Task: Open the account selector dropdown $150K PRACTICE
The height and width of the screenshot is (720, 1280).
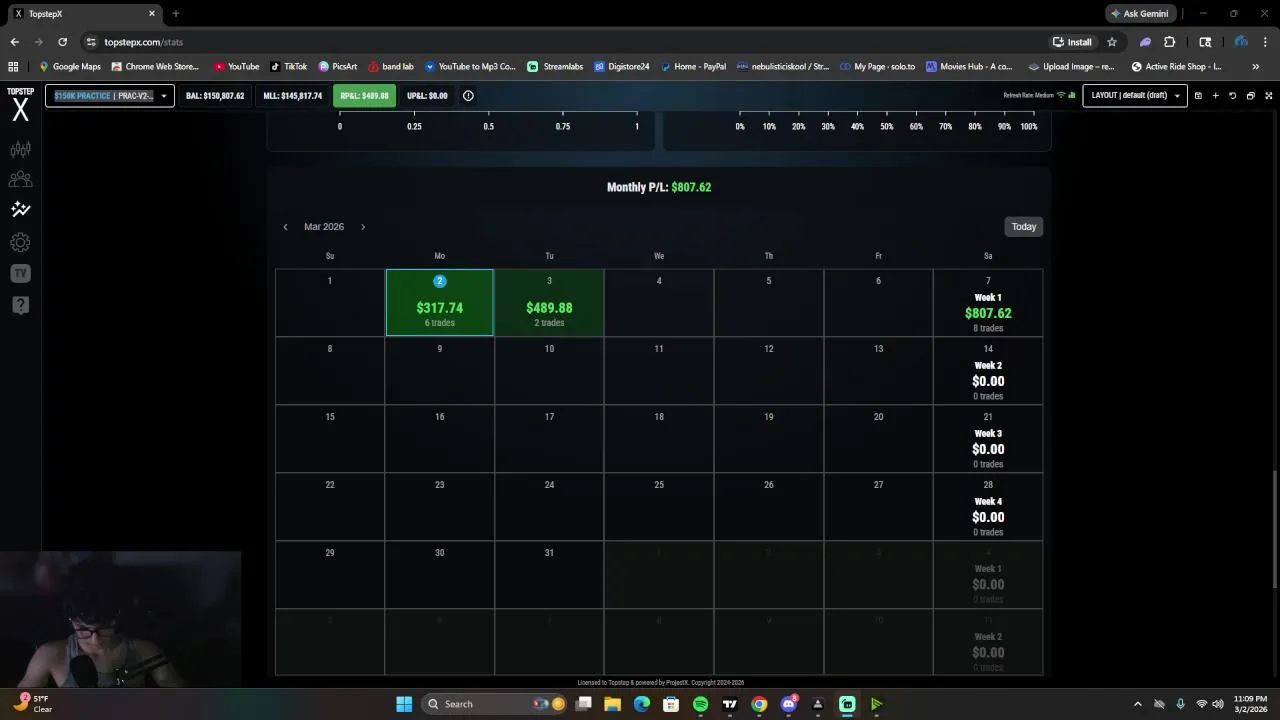Action: click(x=110, y=96)
